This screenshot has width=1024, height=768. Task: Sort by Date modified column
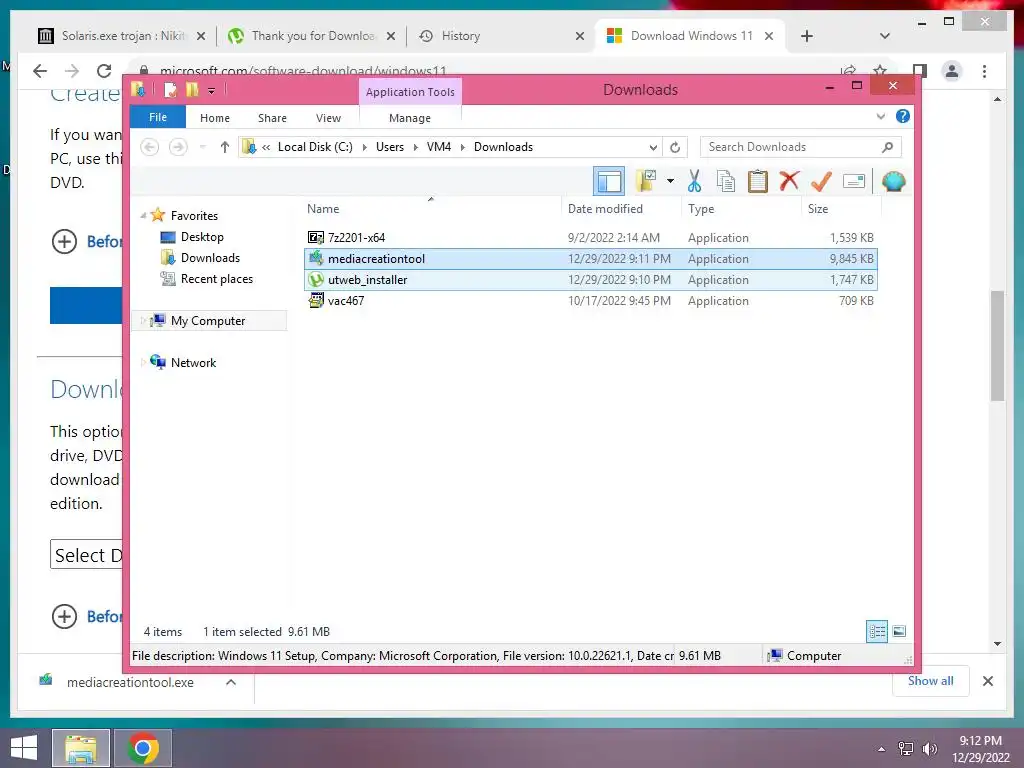(621, 208)
